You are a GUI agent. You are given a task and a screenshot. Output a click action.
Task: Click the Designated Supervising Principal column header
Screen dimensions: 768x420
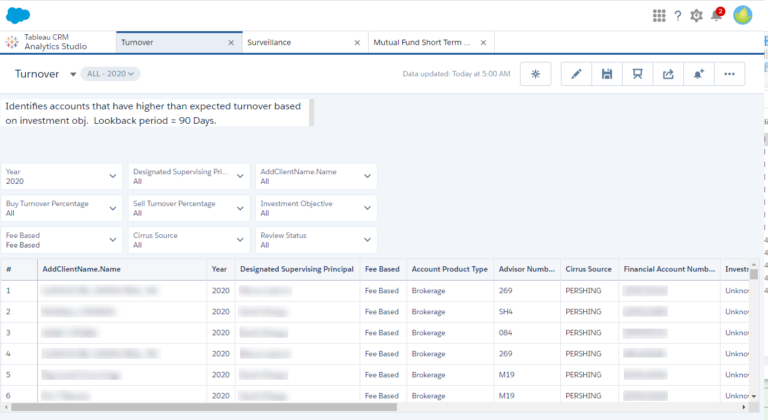pyautogui.click(x=297, y=269)
